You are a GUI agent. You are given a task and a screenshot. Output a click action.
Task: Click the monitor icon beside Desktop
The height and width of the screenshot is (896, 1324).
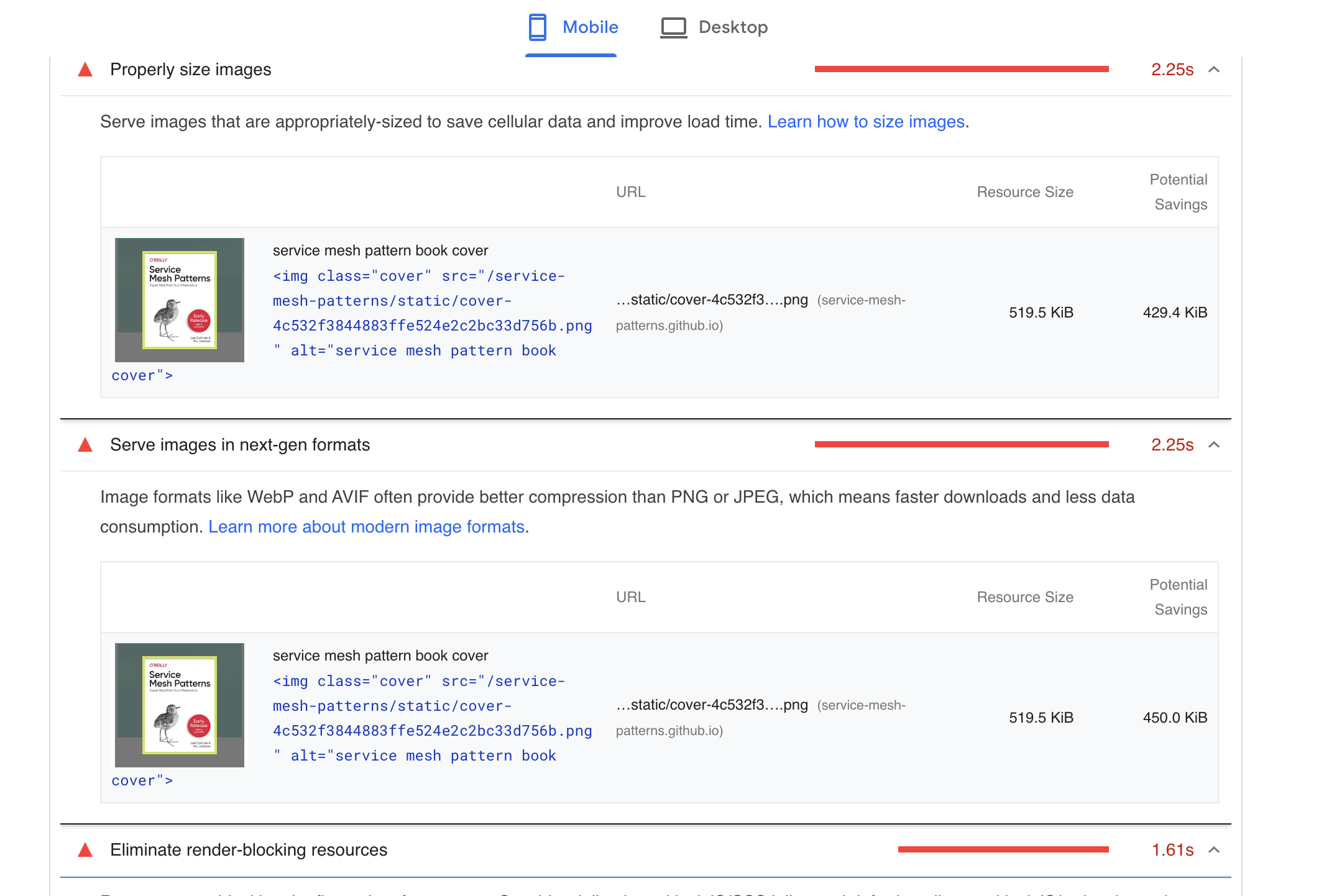[673, 27]
